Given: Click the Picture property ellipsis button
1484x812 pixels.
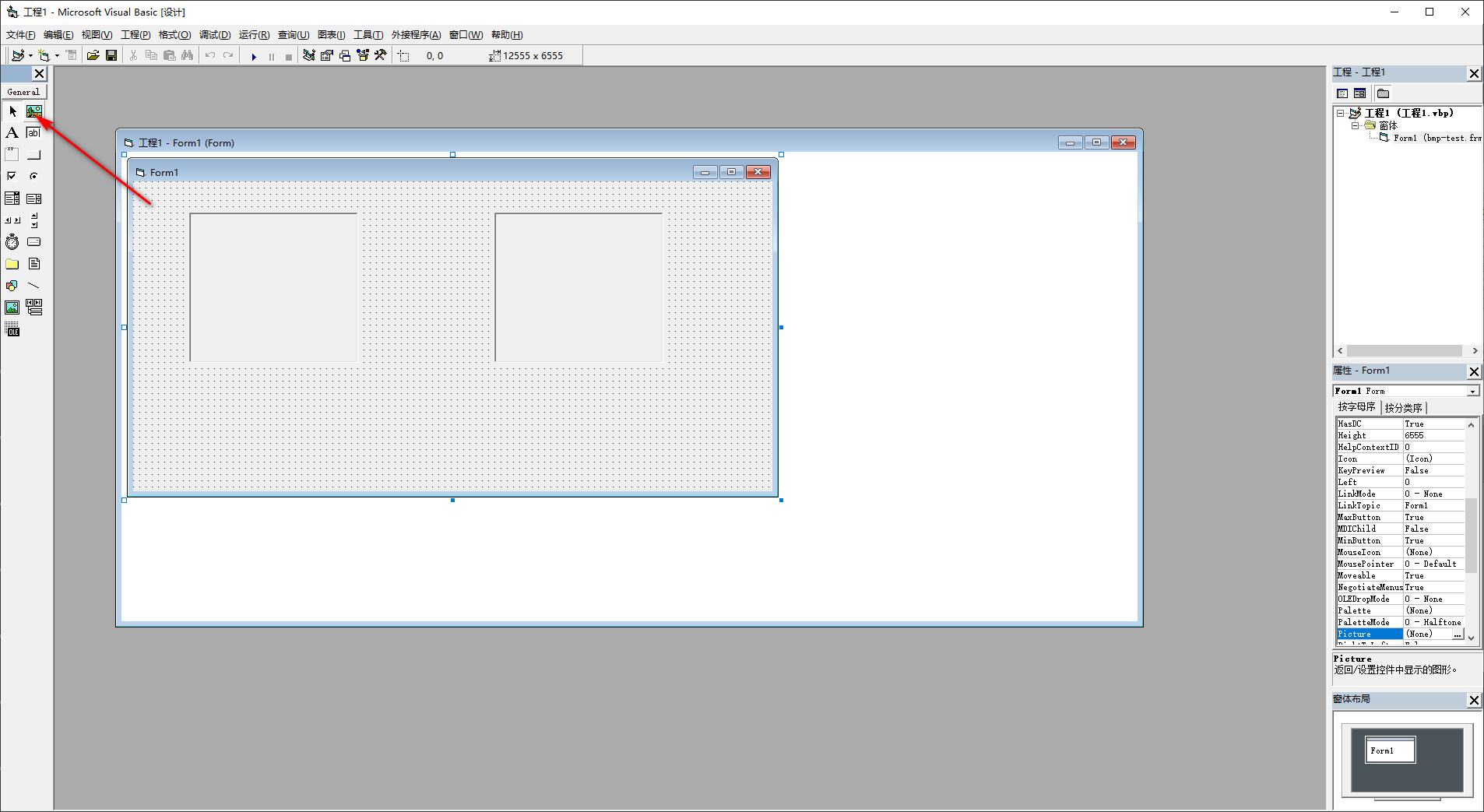Looking at the screenshot, I should 1458,634.
